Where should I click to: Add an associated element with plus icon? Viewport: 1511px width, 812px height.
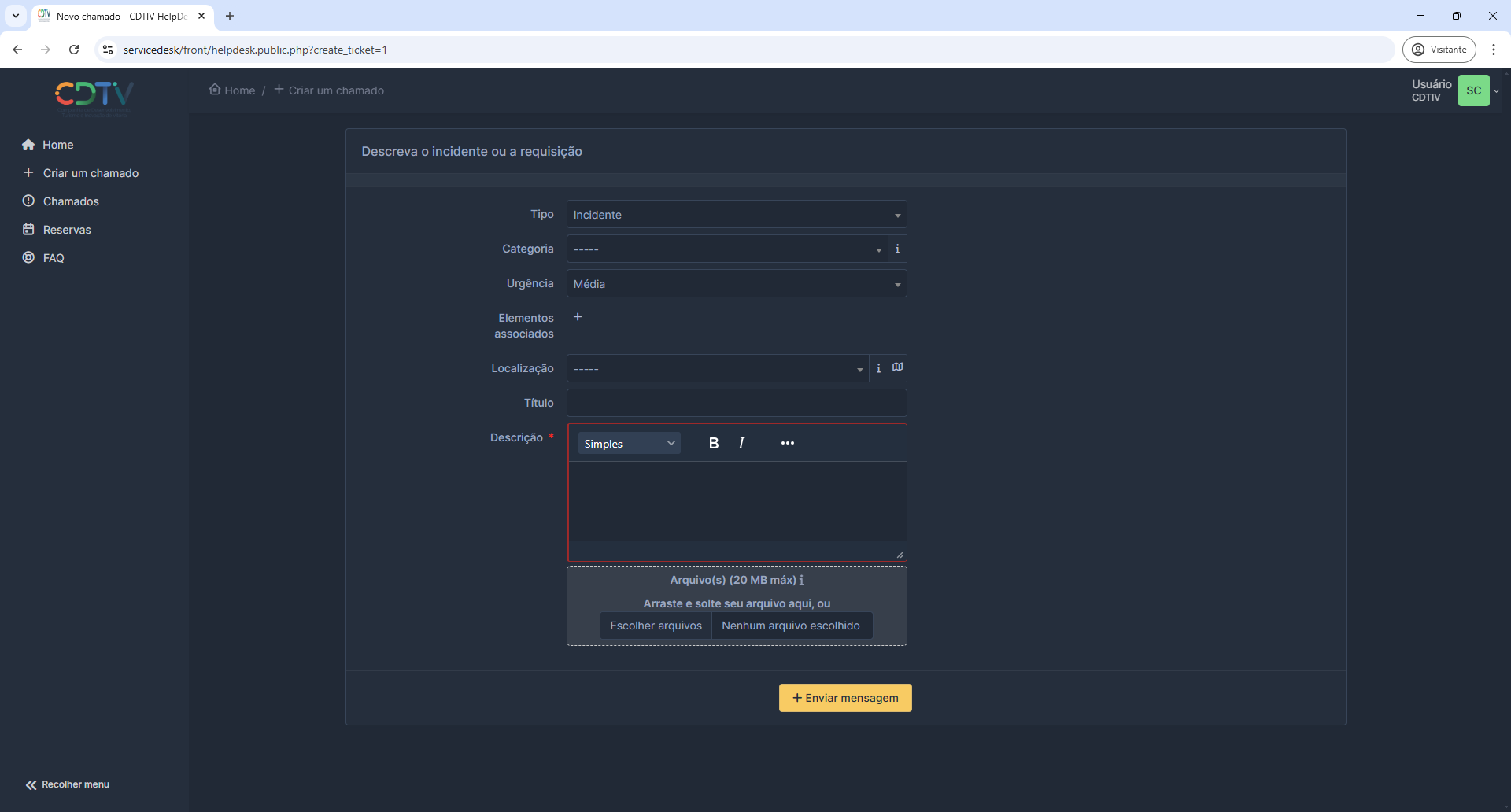tap(578, 317)
